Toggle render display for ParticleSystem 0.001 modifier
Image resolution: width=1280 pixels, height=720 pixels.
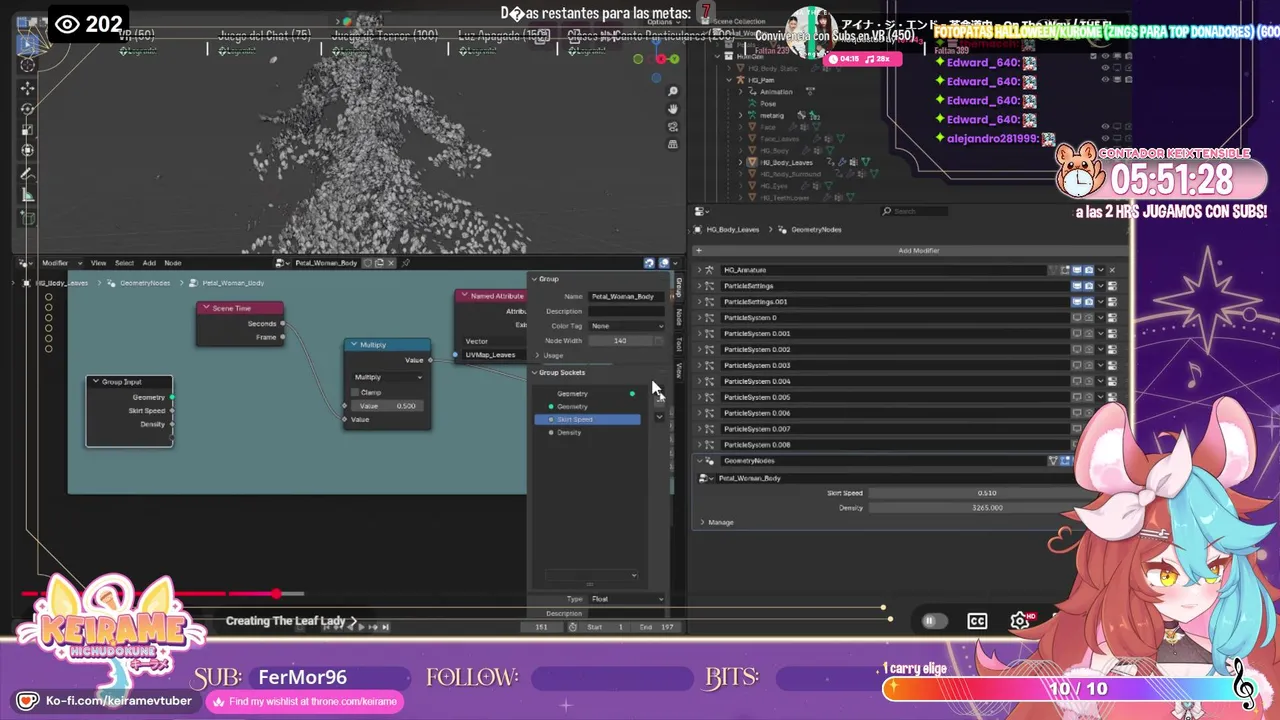[1089, 334]
